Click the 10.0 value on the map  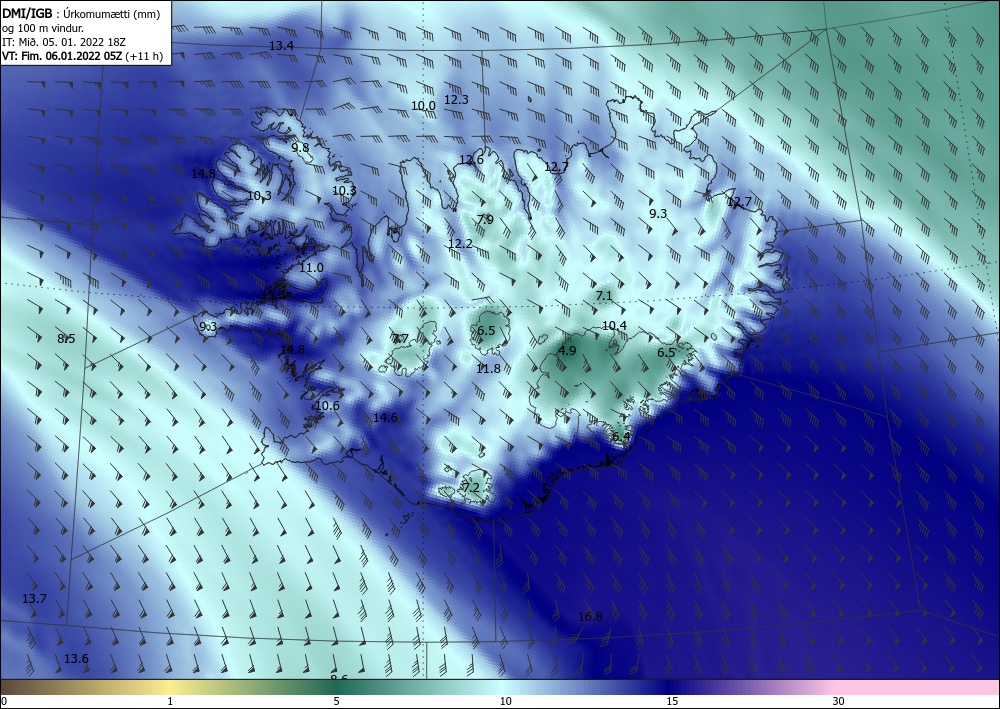point(423,106)
